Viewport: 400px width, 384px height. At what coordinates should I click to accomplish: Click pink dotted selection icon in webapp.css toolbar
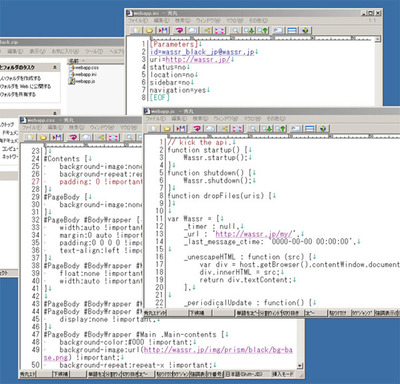click(114, 137)
